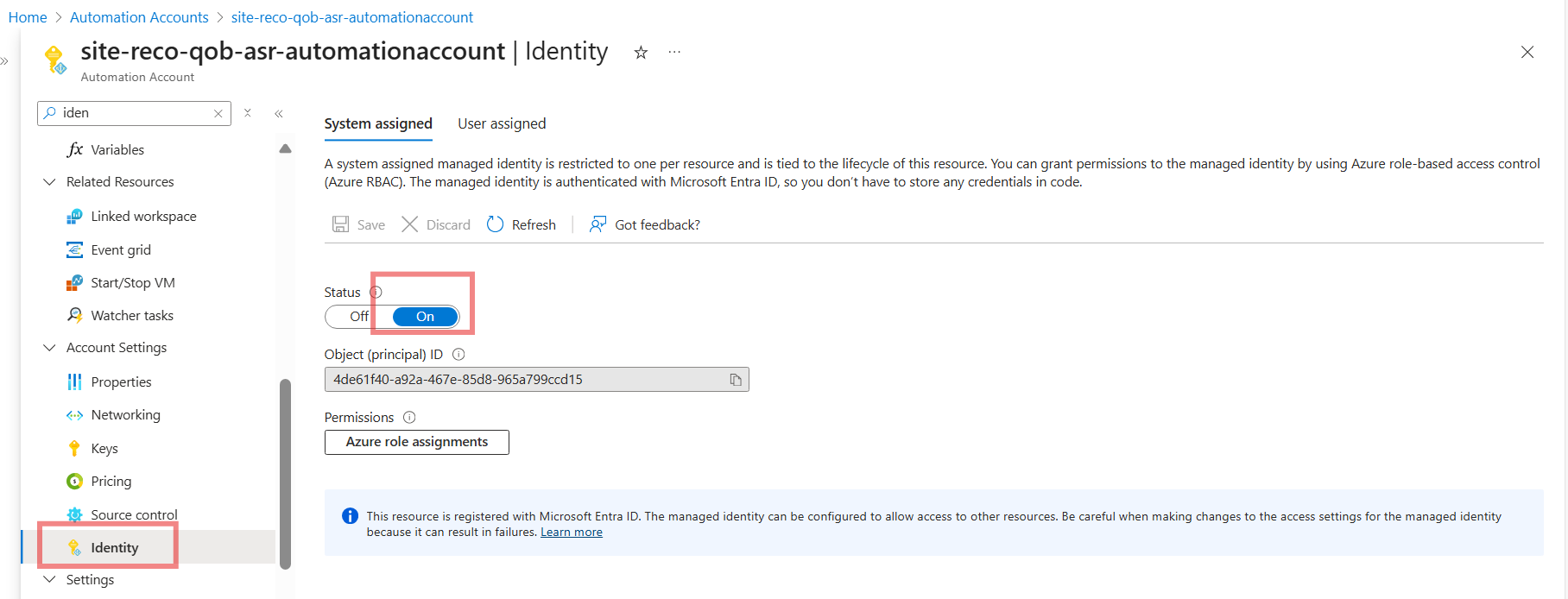
Task: Click the Object principal ID field
Action: tap(537, 380)
